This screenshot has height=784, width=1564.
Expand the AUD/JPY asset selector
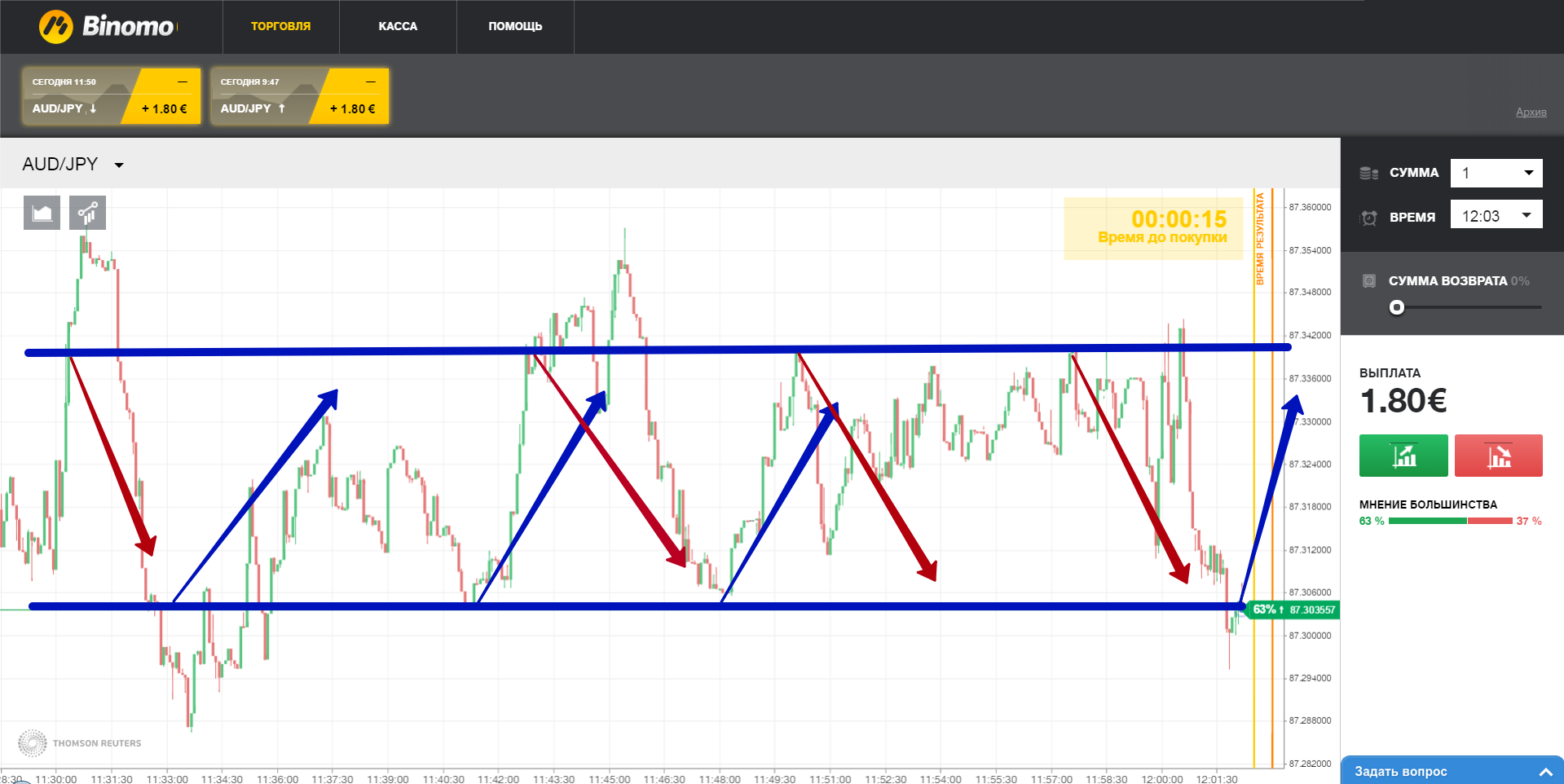[x=73, y=164]
